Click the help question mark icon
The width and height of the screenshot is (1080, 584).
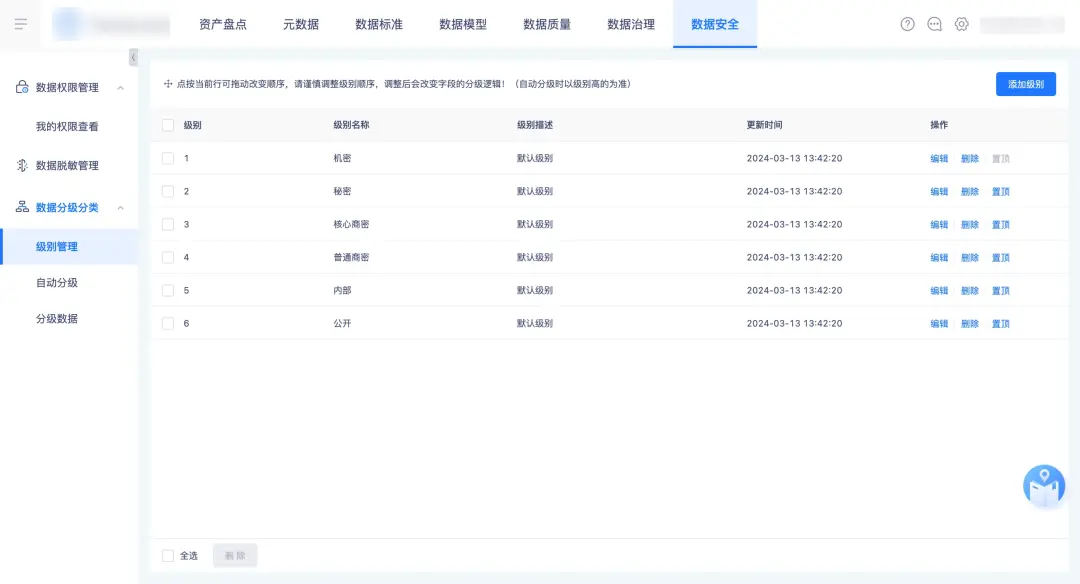[x=907, y=24]
